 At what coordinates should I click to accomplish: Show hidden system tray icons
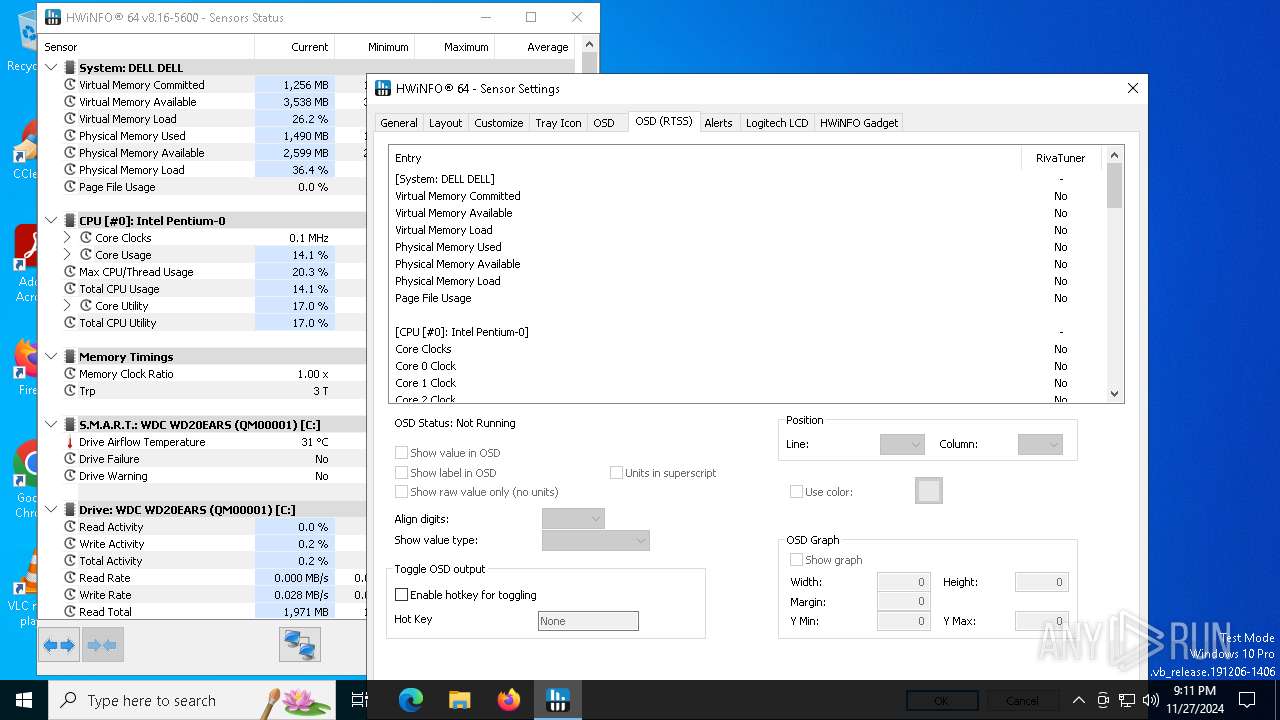coord(1078,700)
